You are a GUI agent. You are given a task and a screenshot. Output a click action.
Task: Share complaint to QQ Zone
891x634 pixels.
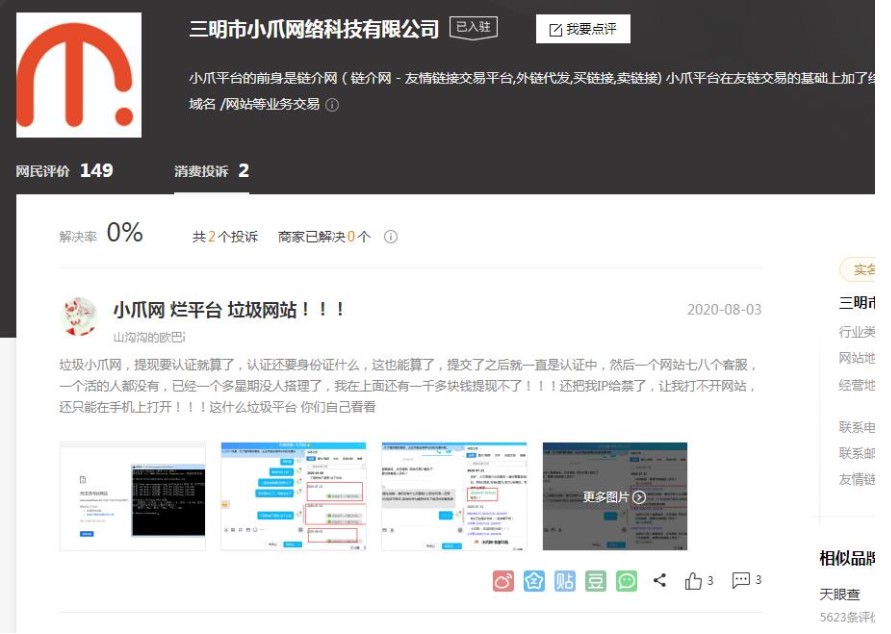click(534, 580)
